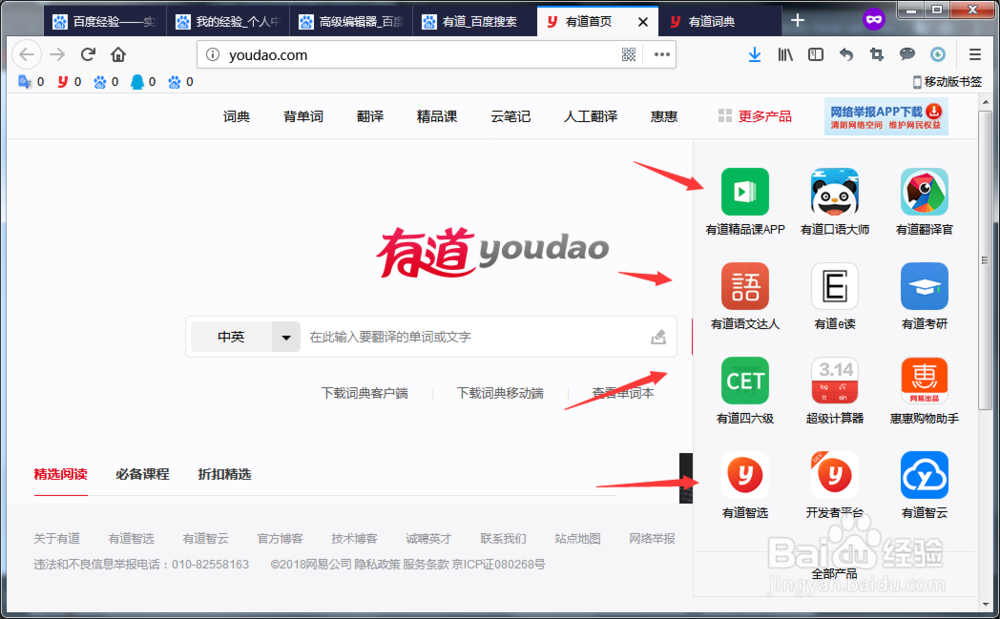Close the 有道首页 tab
Image resolution: width=1000 pixels, height=619 pixels.
643,22
